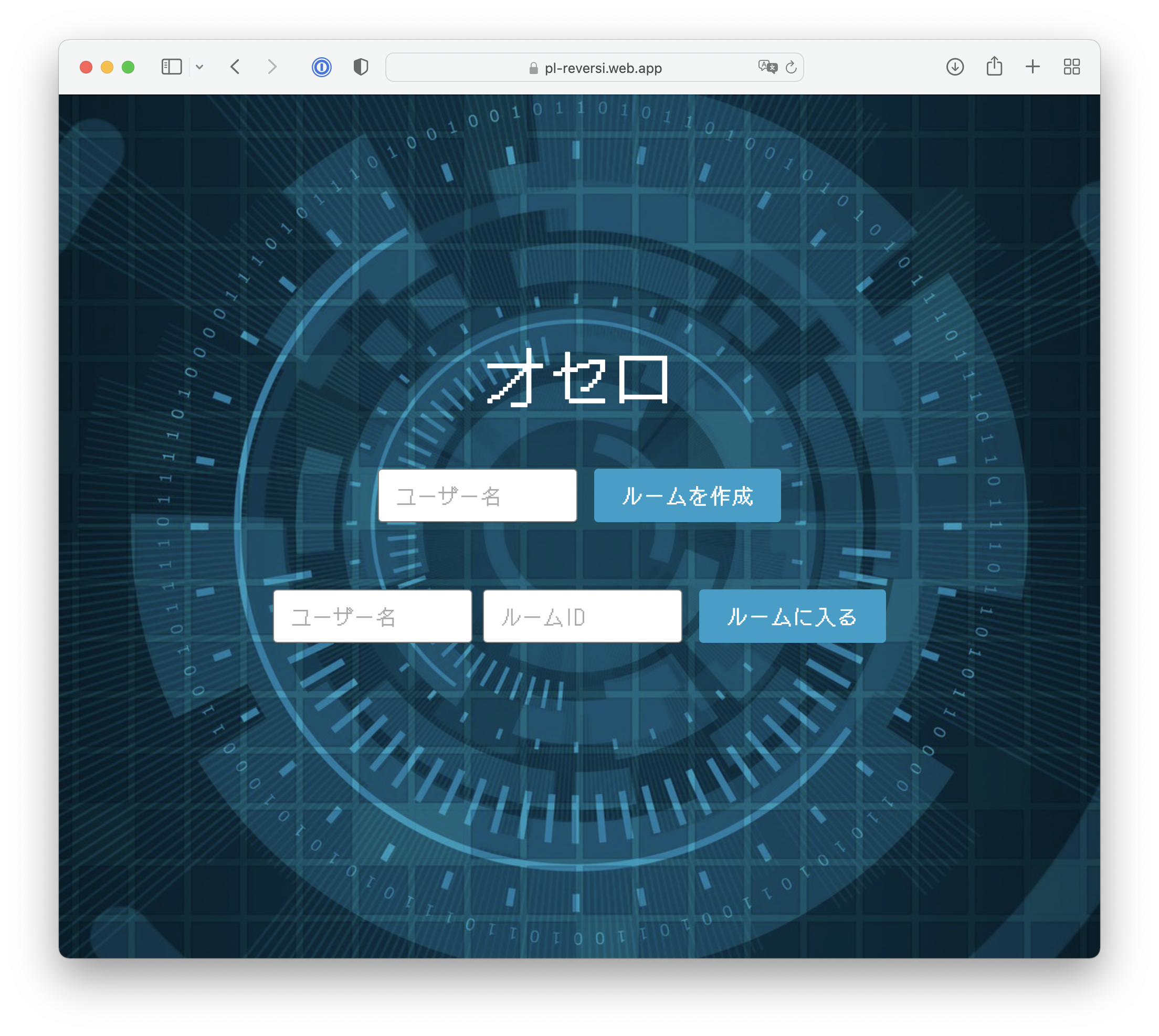
Task: Go back with the back arrow
Action: pyautogui.click(x=235, y=67)
